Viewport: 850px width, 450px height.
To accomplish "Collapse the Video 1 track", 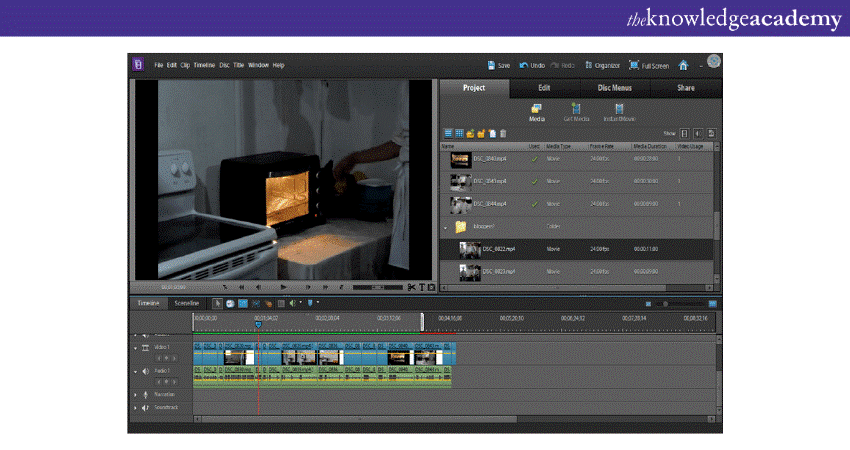I will tap(135, 347).
